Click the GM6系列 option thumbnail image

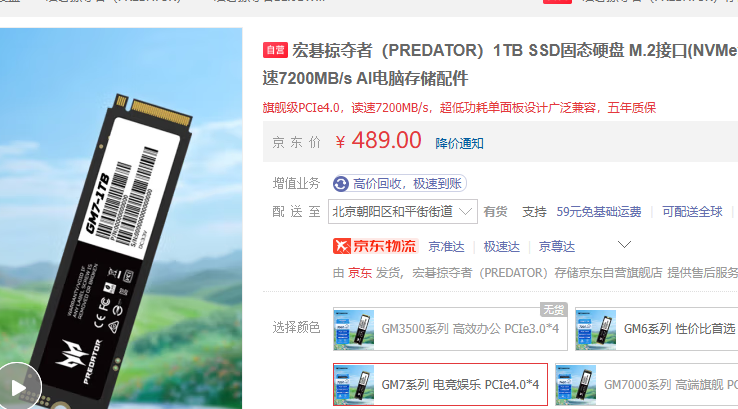(x=596, y=329)
